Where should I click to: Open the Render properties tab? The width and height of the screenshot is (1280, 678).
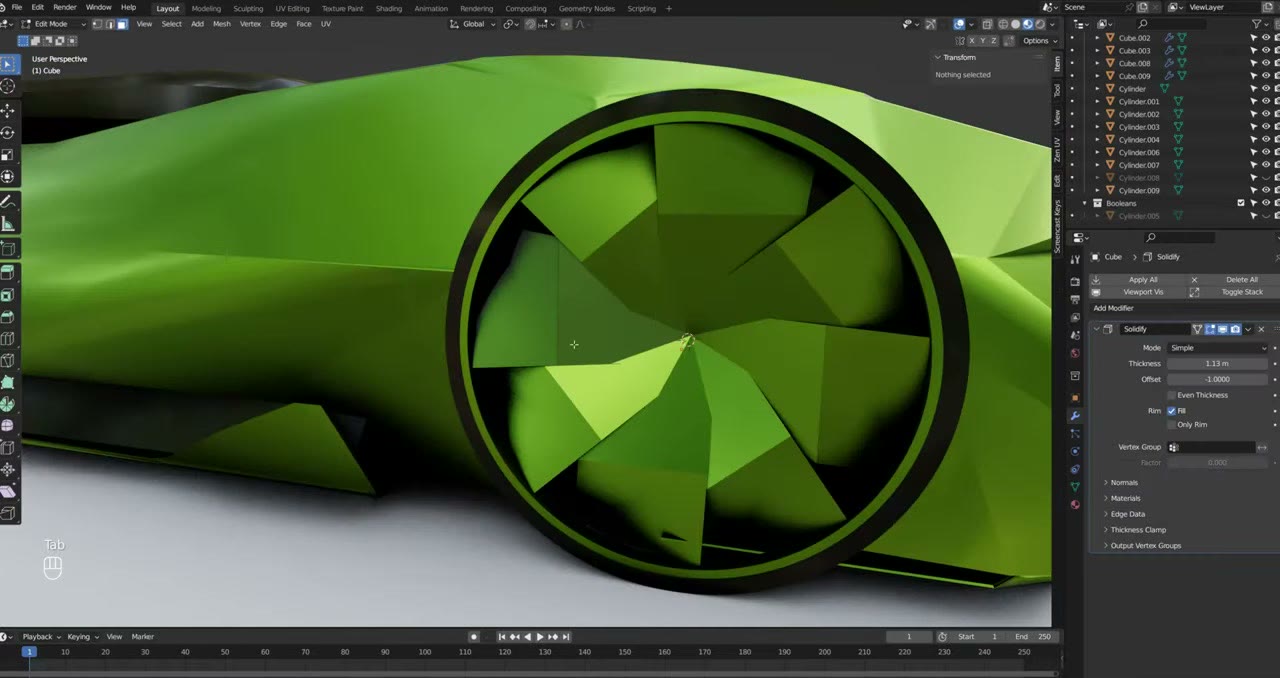[x=1075, y=282]
